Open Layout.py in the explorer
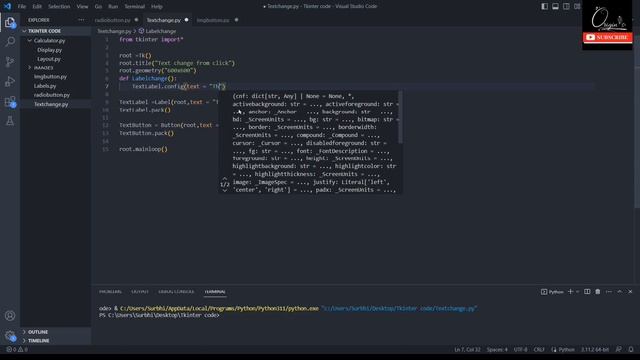 pos(49,59)
